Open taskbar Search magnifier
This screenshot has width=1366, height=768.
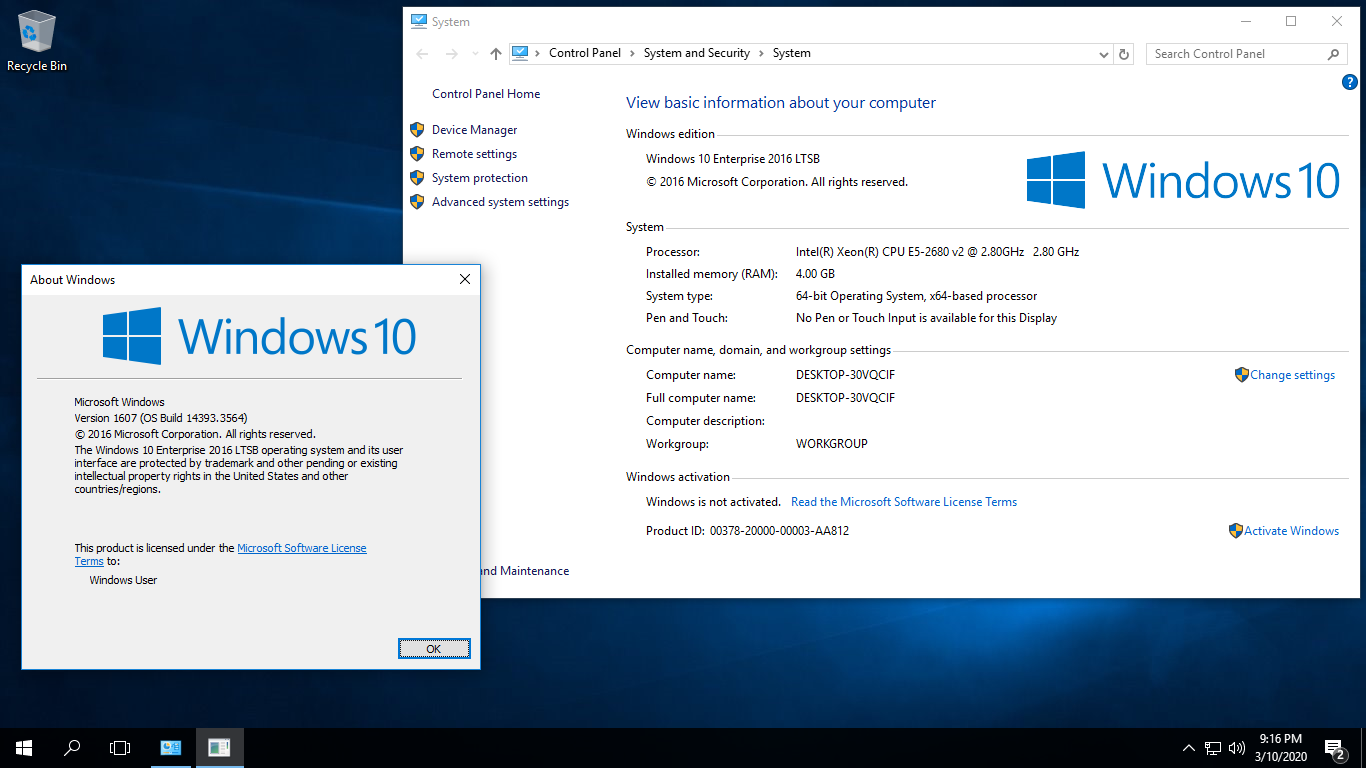(x=72, y=748)
